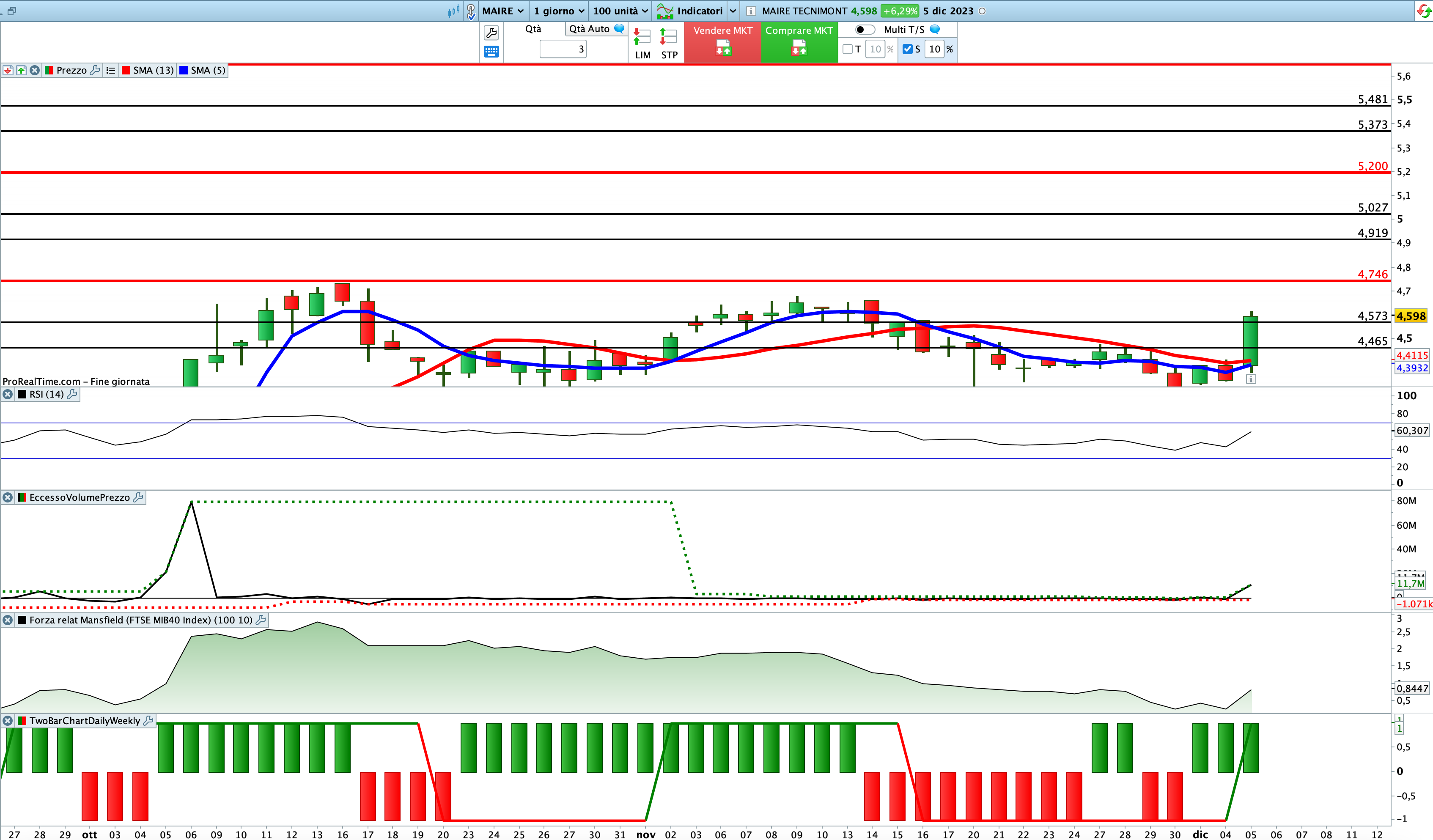The width and height of the screenshot is (1433, 840).
Task: Close the Prezzo price panel
Action: [35, 70]
